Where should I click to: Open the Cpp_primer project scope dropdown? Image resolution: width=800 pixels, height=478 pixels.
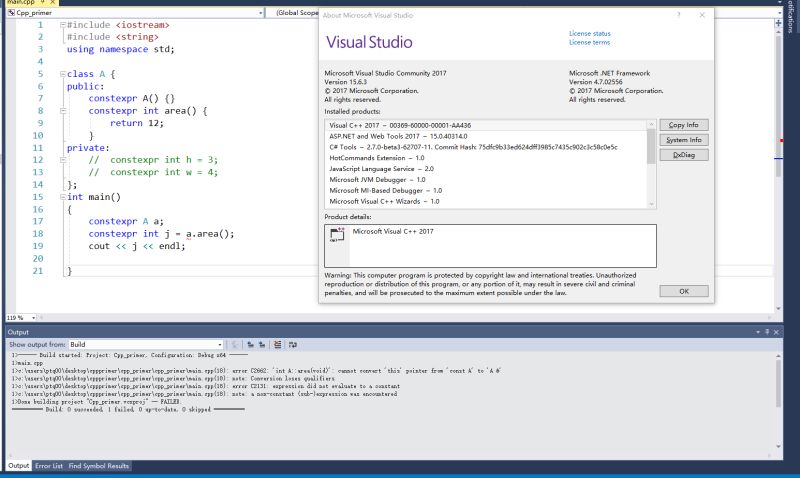(135, 13)
